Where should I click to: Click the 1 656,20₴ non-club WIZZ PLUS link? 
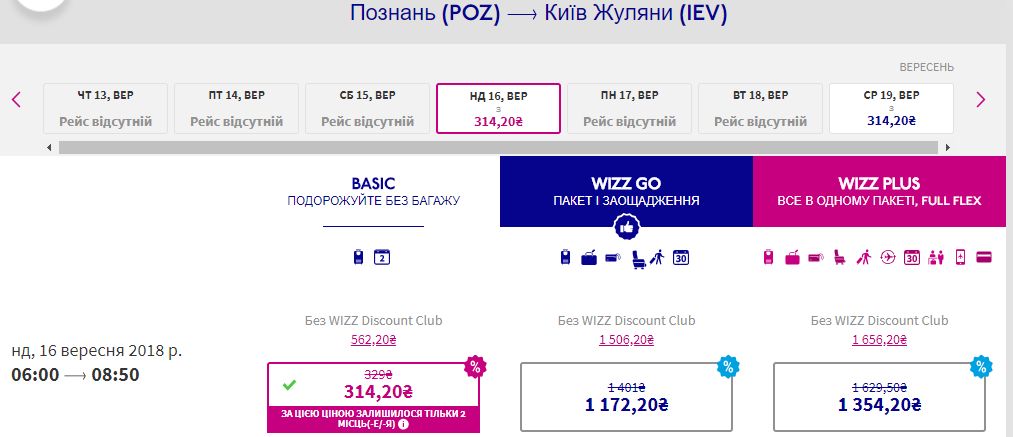[x=879, y=340]
